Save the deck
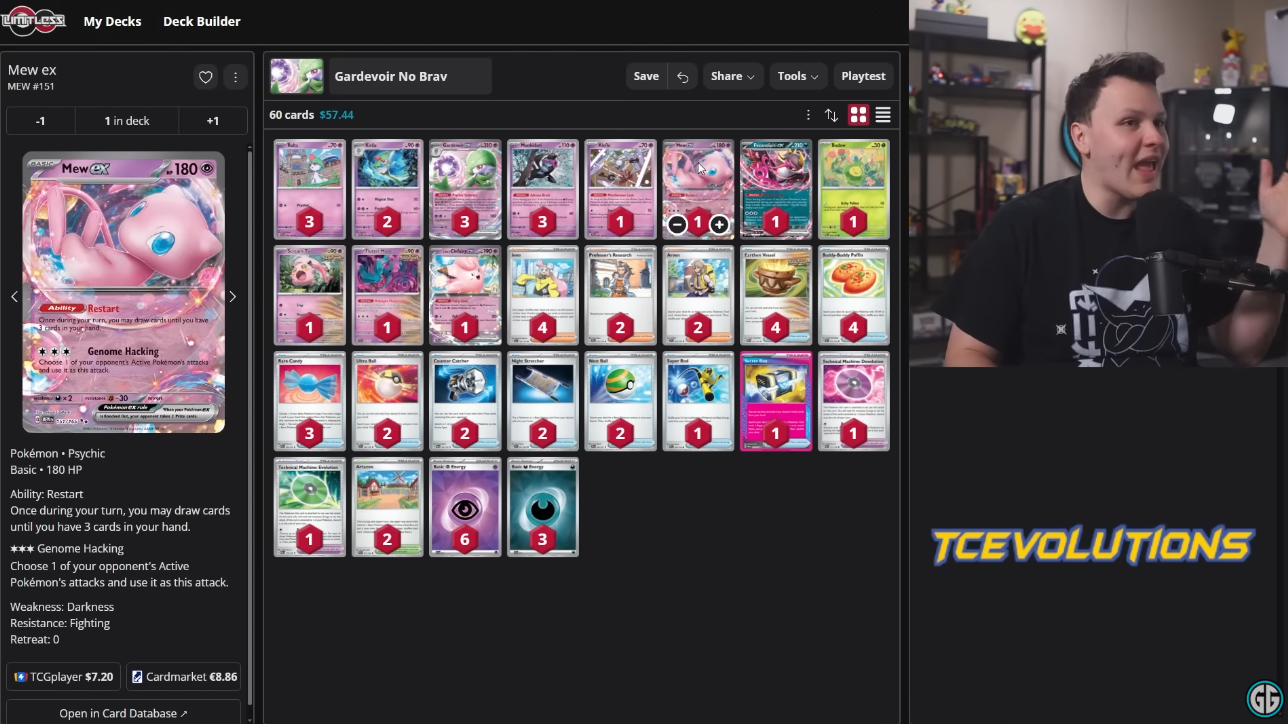 646,76
